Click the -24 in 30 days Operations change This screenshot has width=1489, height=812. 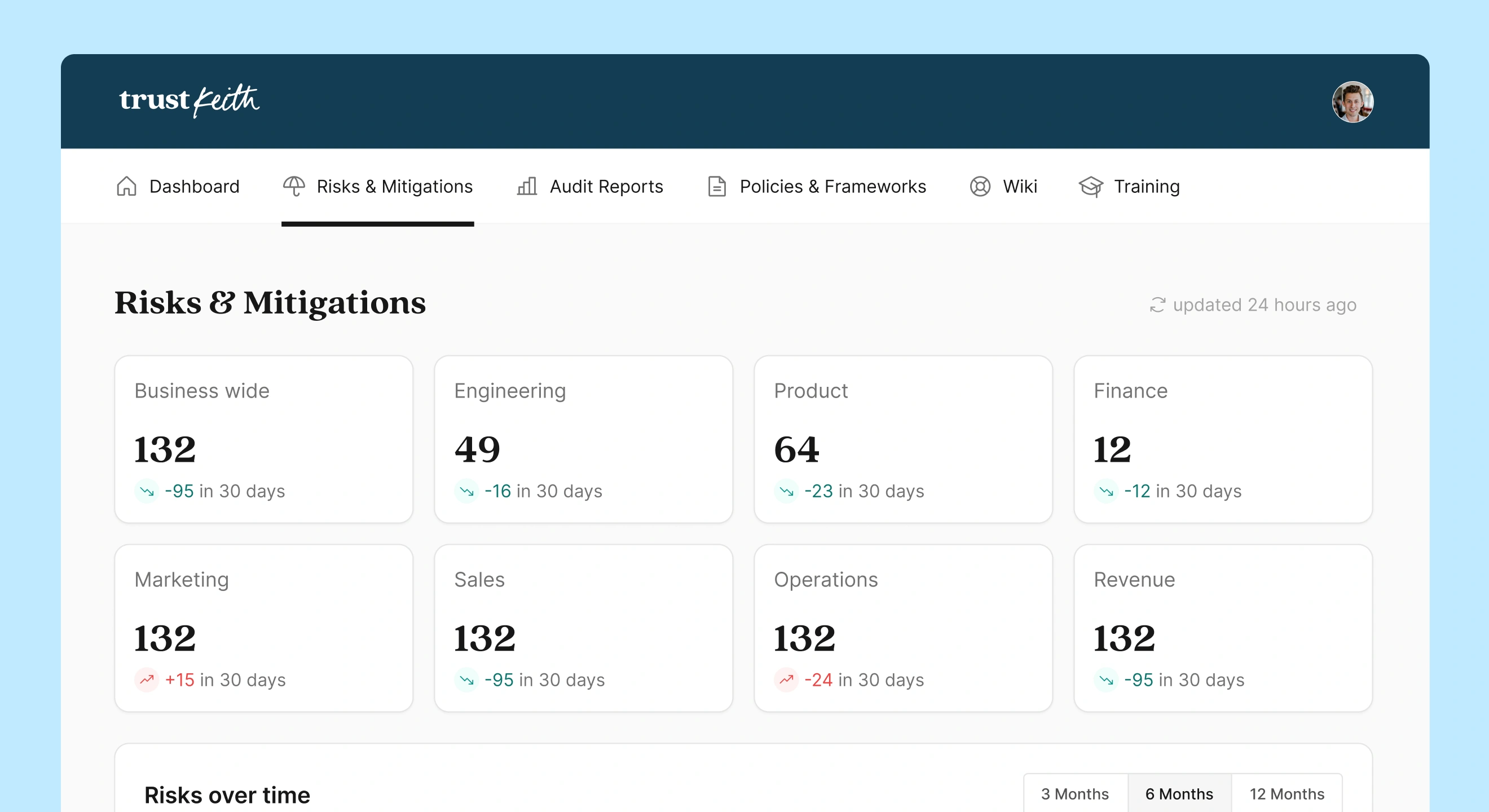(x=864, y=679)
